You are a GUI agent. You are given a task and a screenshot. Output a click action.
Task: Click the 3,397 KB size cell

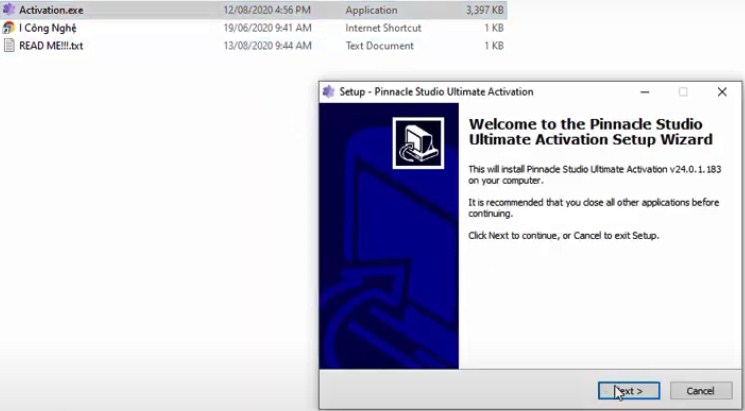[x=485, y=10]
